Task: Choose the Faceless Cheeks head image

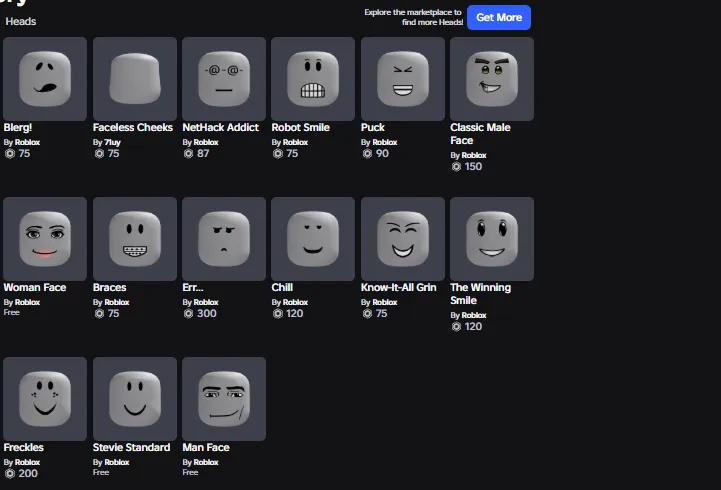Action: (135, 79)
